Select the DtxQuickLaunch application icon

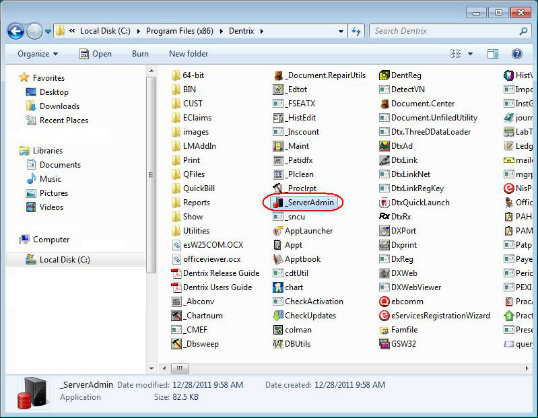point(384,202)
